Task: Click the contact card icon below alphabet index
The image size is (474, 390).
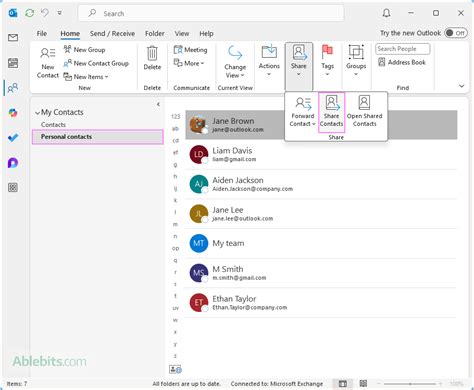Action: 175,369
